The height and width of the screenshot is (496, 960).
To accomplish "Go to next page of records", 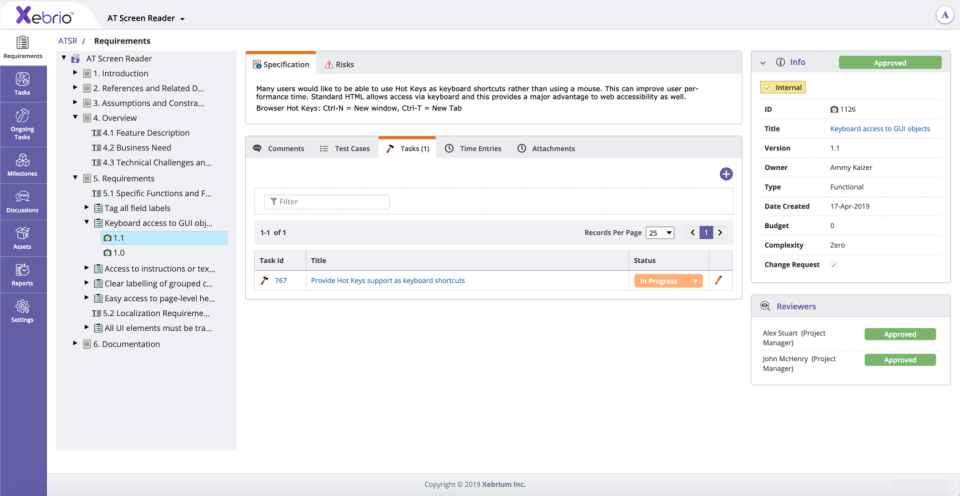I will pos(720,233).
